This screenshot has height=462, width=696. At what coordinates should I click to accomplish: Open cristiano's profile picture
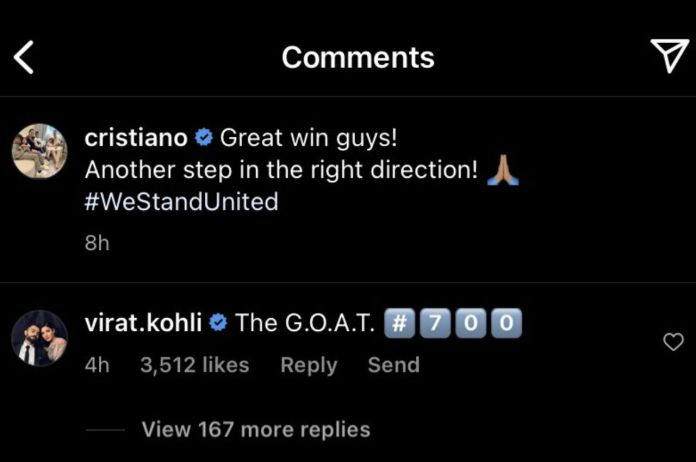39,152
